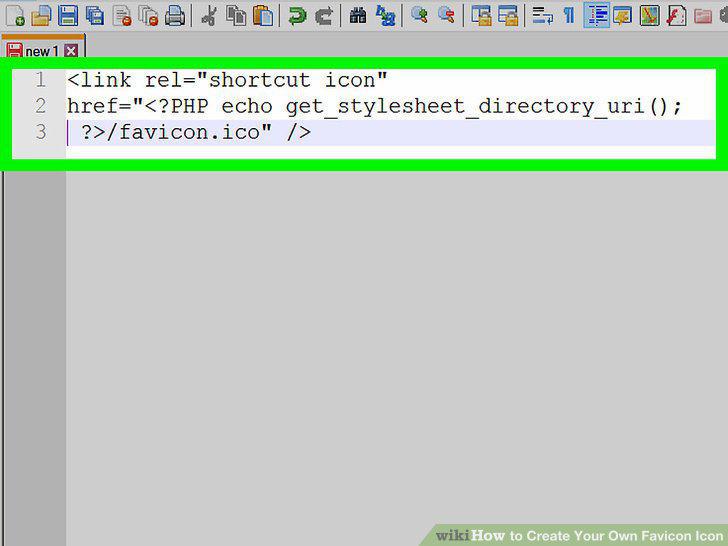The height and width of the screenshot is (546, 728).
Task: Toggle the indent guide icon
Action: pyautogui.click(x=596, y=15)
